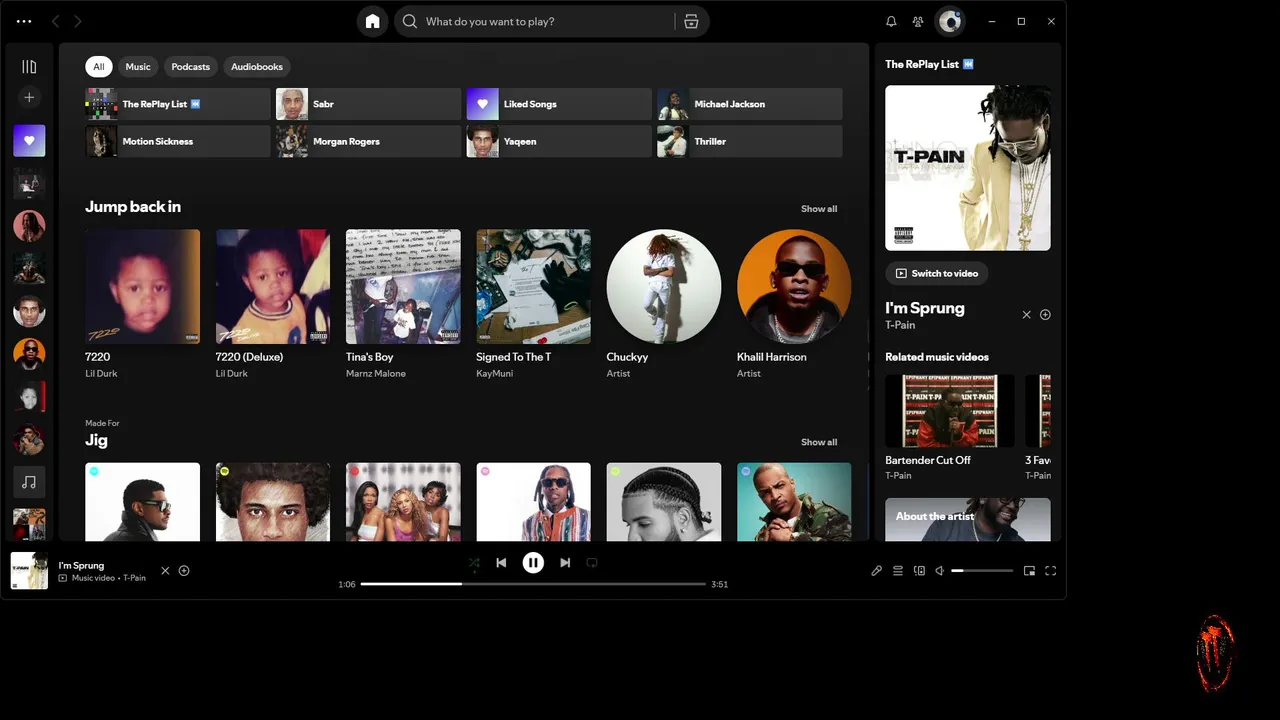The width and height of the screenshot is (1280, 720).
Task: Open the 7220 album cover
Action: click(x=142, y=287)
